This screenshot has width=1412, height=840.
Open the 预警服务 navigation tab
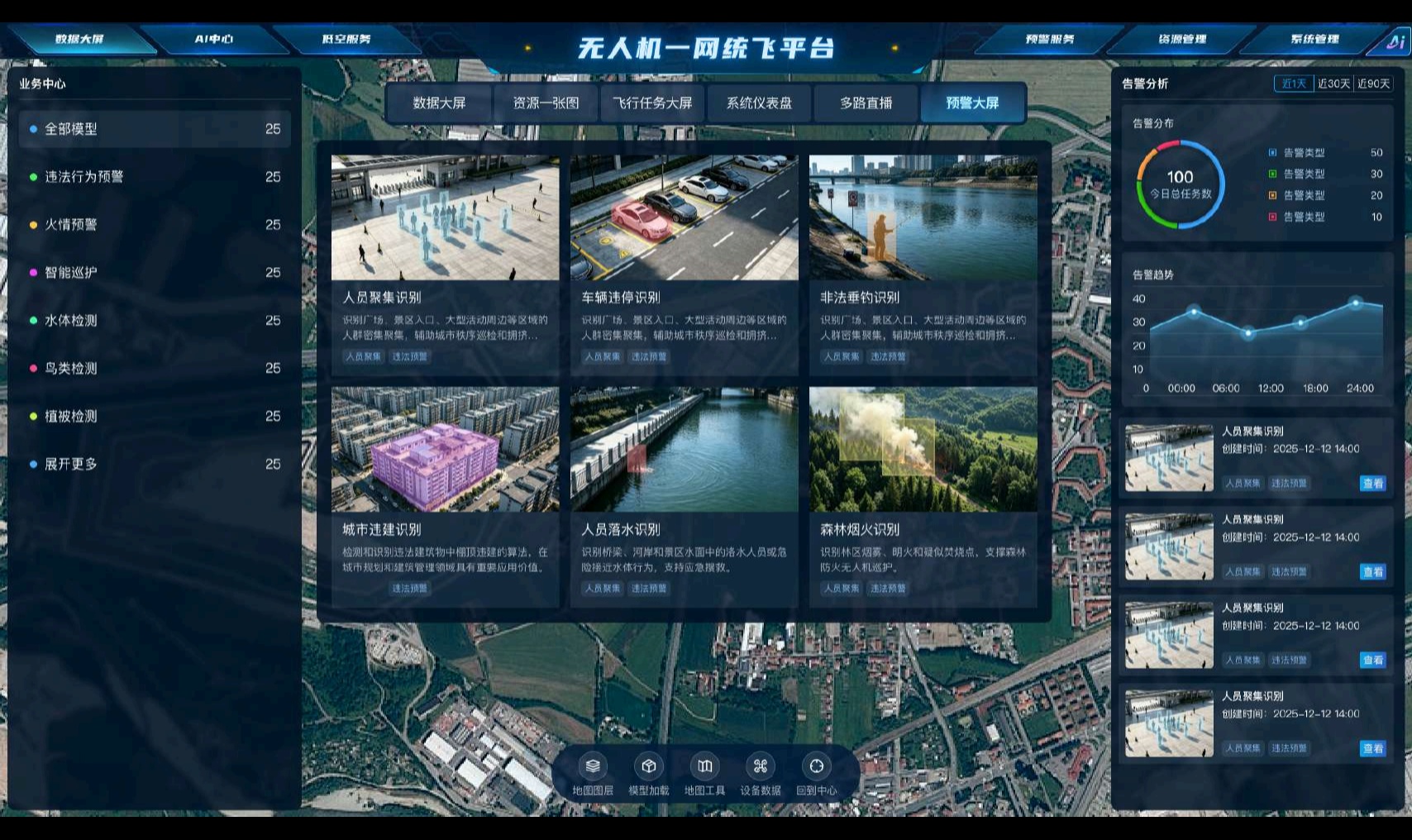coord(1050,39)
